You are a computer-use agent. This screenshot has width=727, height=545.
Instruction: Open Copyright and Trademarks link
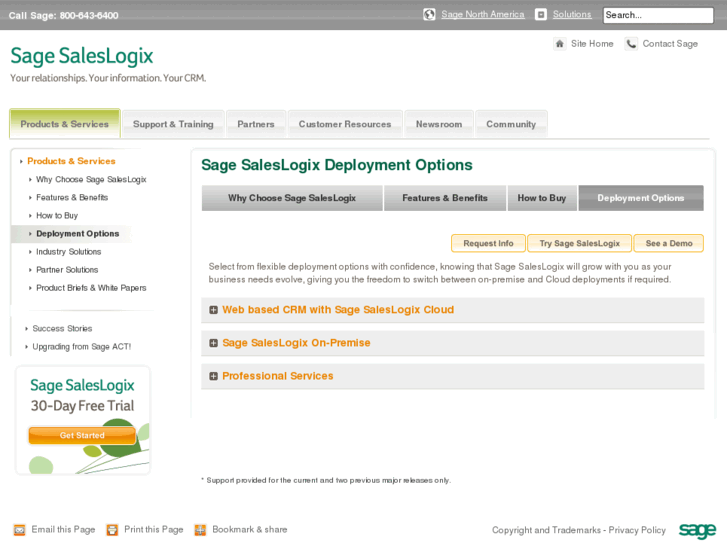(x=546, y=530)
